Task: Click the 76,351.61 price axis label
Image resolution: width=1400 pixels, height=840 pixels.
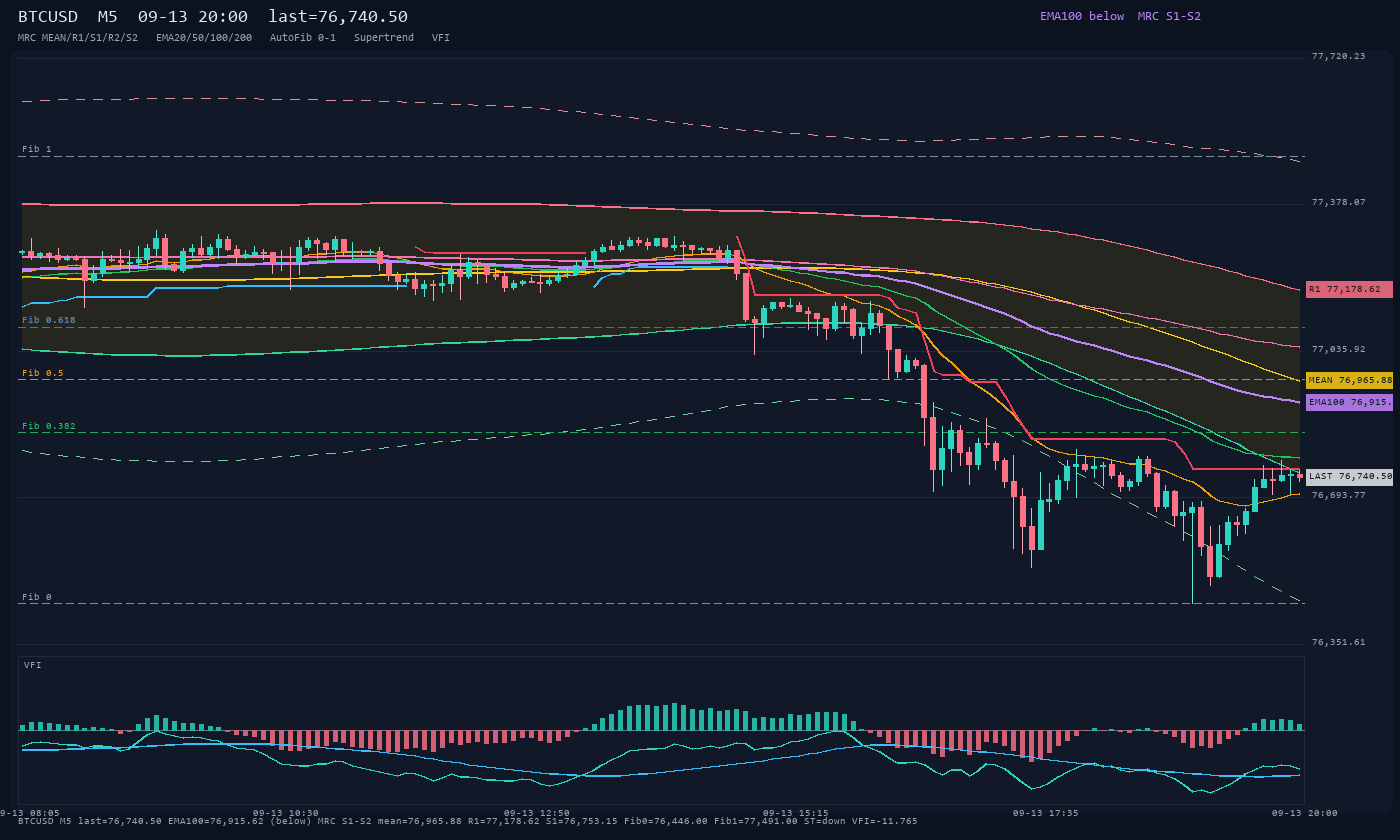Action: (x=1338, y=642)
